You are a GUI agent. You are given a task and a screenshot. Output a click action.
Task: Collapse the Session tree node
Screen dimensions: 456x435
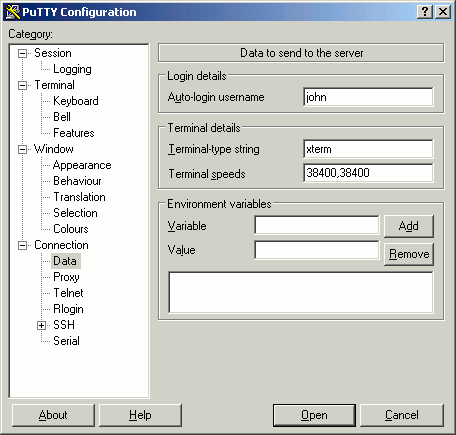pyautogui.click(x=22, y=53)
